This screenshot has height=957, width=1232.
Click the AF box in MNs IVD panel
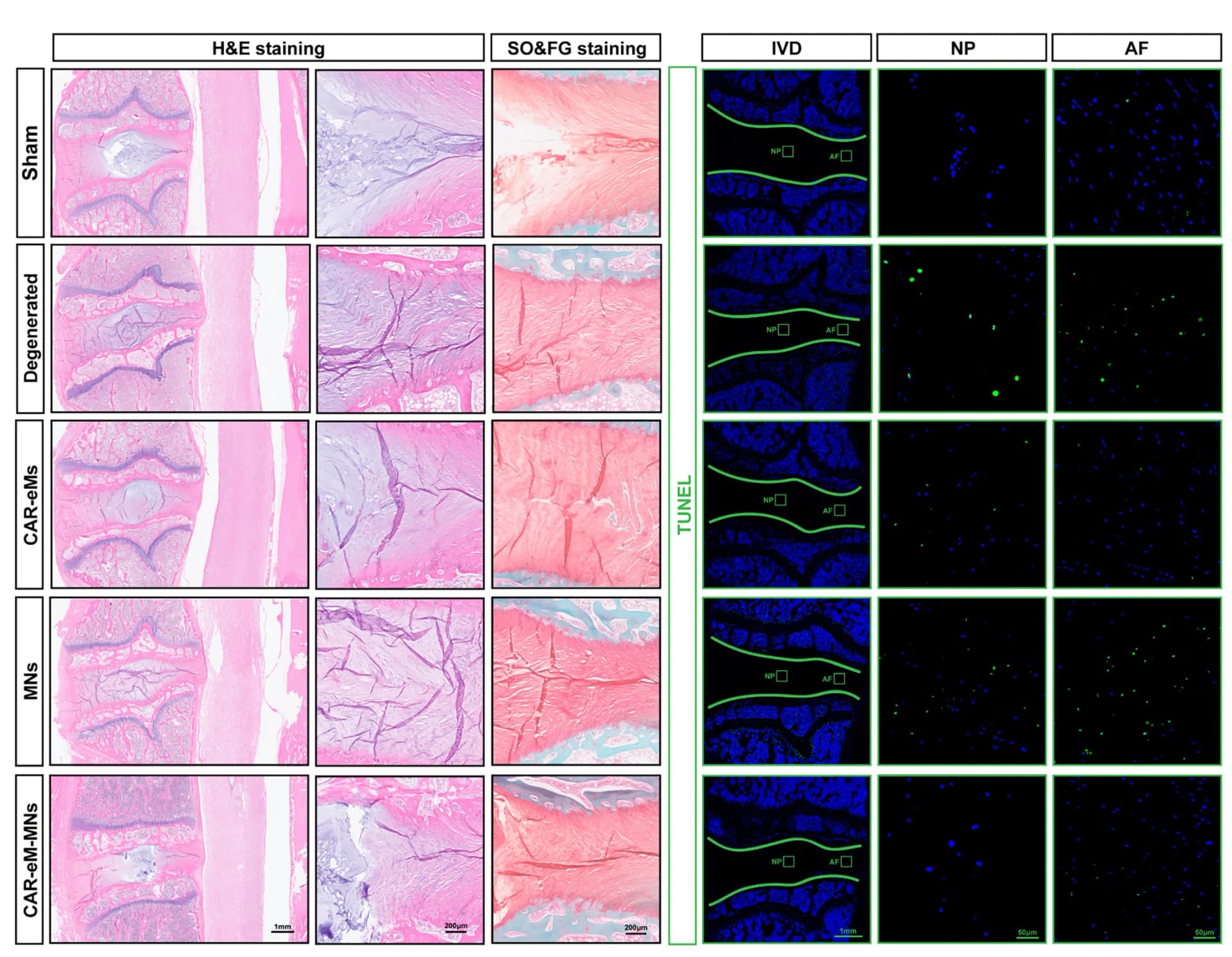click(x=839, y=678)
